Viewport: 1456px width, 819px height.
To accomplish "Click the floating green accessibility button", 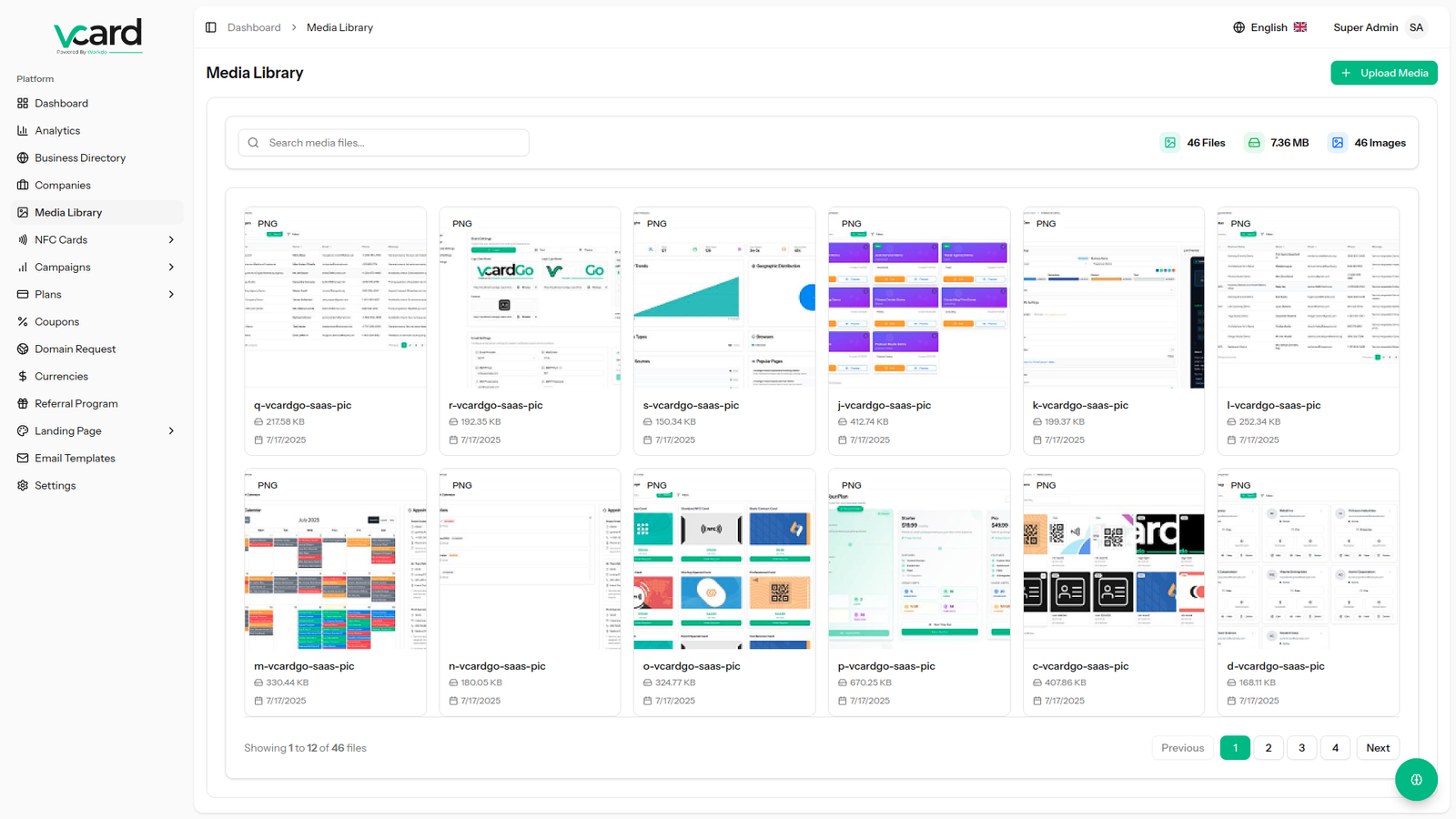I will pos(1416,780).
